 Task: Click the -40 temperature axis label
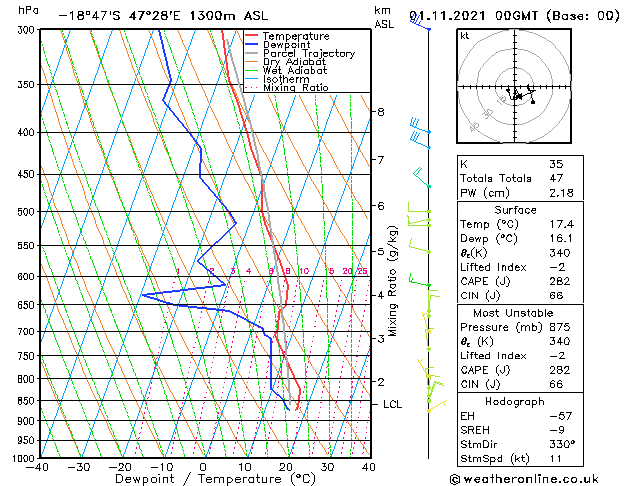37,467
